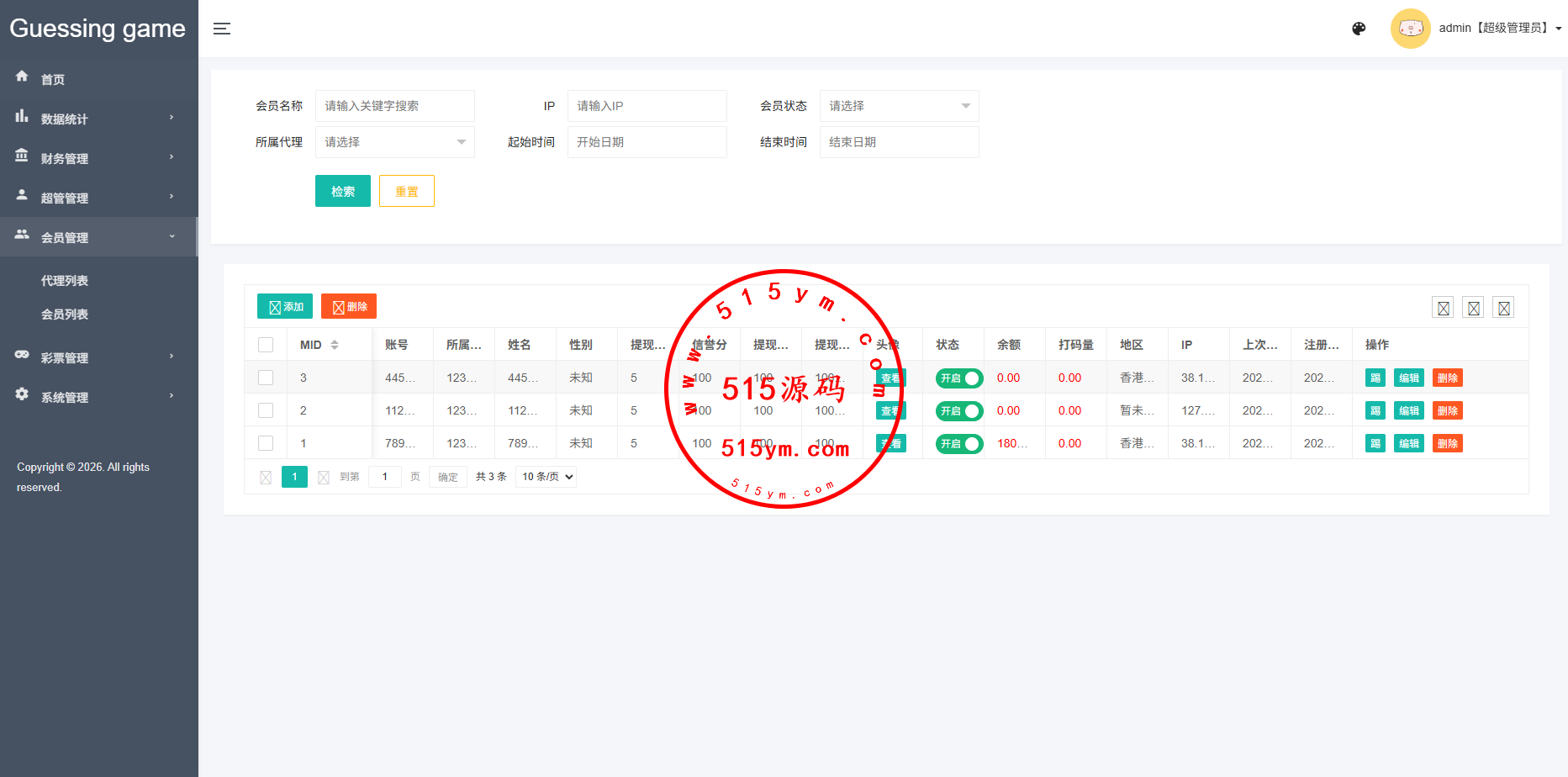Click the 检索 search button
The image size is (1568, 777).
(x=342, y=191)
